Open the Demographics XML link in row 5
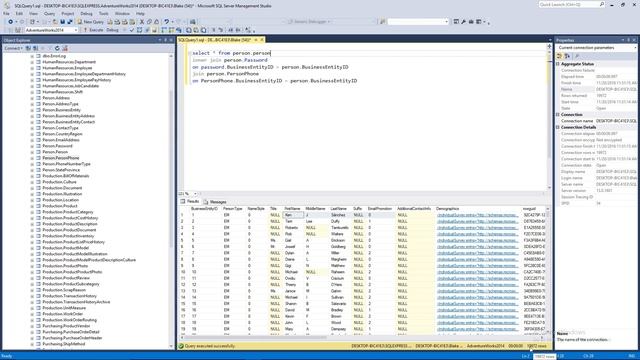Viewport: 640px width, 360px height. (478, 240)
